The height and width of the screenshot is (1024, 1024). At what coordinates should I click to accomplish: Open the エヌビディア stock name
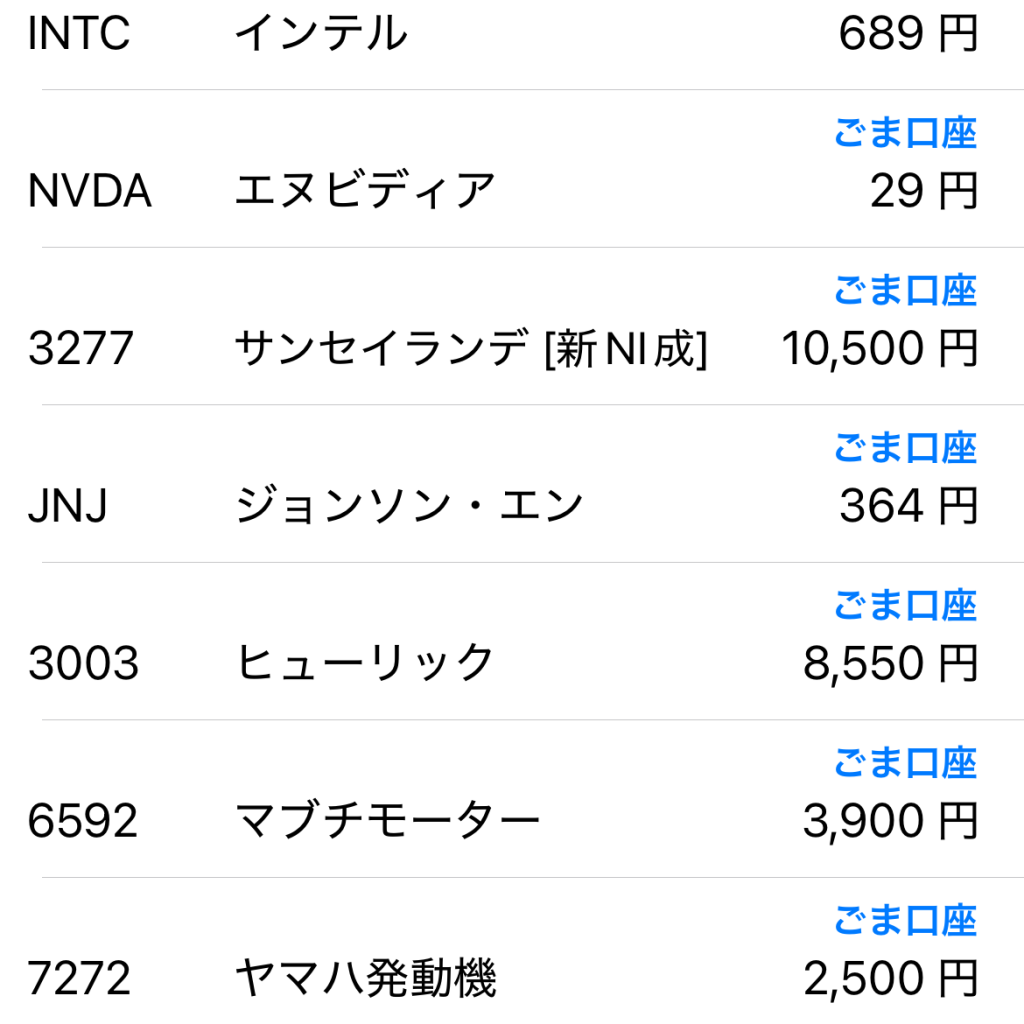[x=365, y=191]
